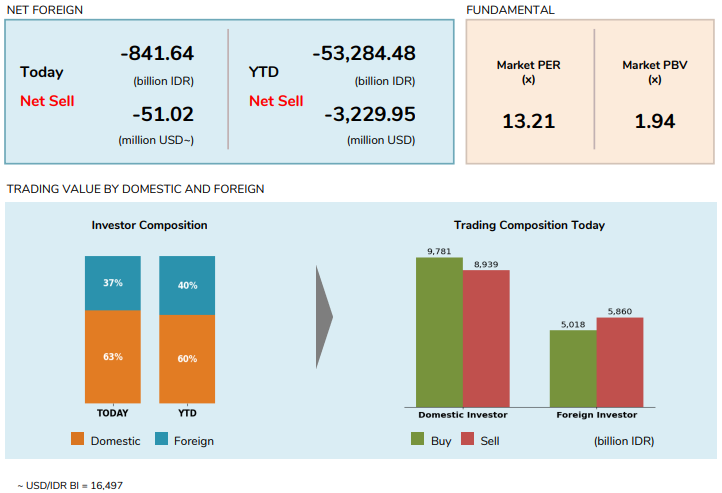This screenshot has height=493, width=722.
Task: Click the red Sell legend swatch
Action: [x=467, y=438]
